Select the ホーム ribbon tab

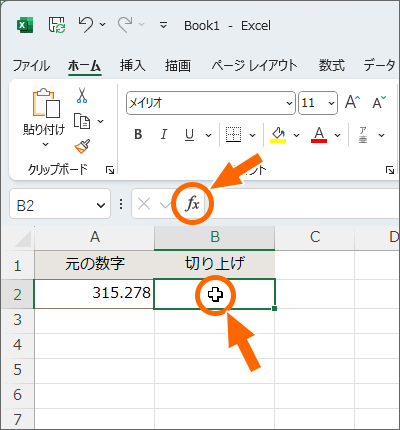click(84, 65)
